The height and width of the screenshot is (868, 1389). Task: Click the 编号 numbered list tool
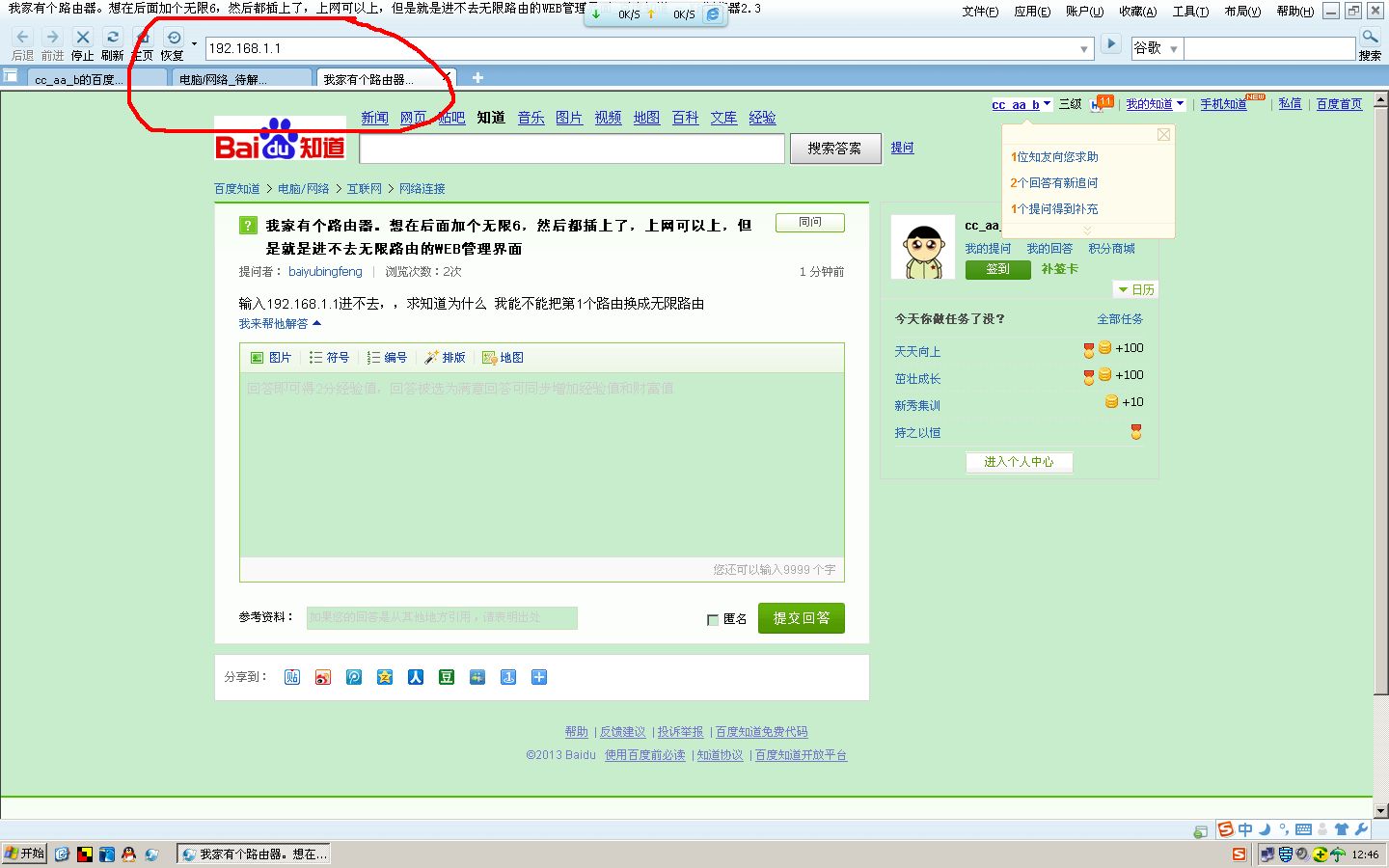coord(387,358)
